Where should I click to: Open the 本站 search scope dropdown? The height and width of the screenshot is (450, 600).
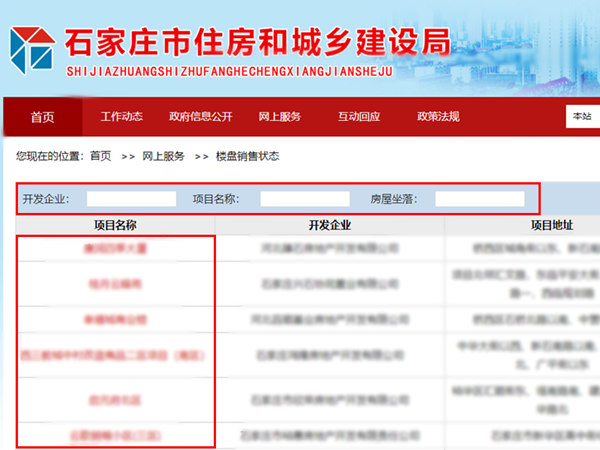pyautogui.click(x=582, y=116)
